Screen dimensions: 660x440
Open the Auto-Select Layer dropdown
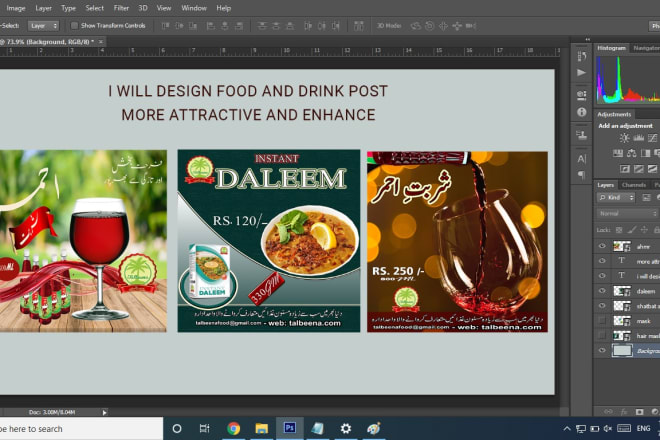[43, 26]
